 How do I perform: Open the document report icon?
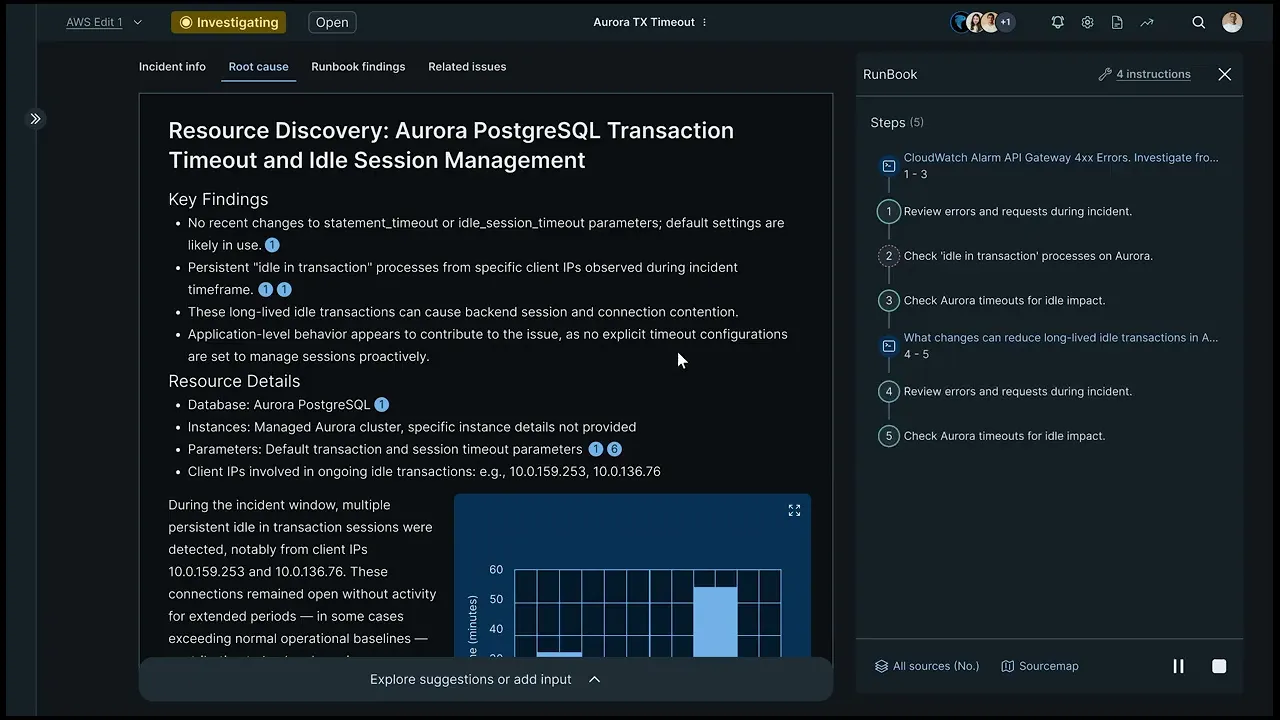[1117, 22]
